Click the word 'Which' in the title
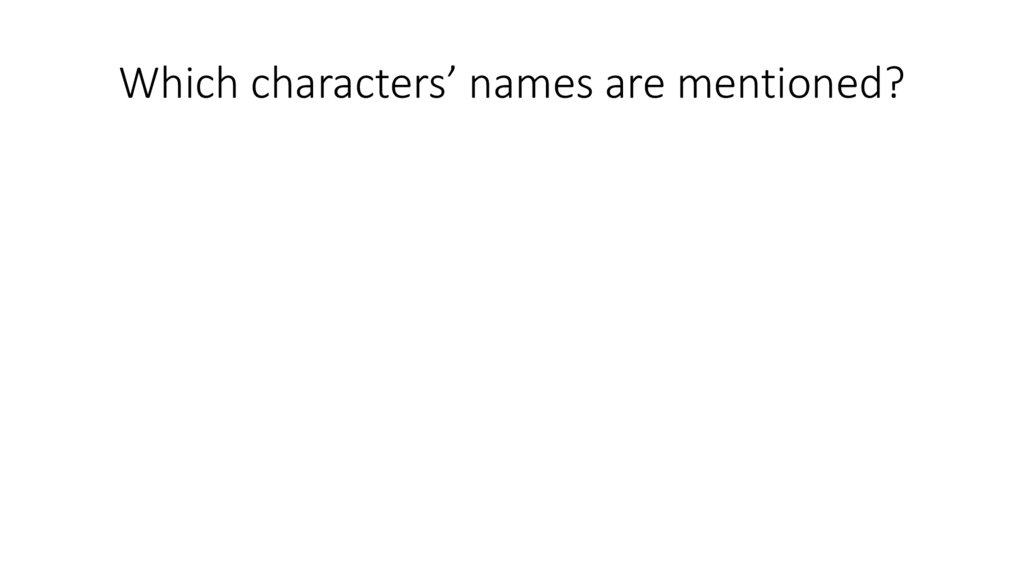Screen dimensions: 1024x574 [180, 85]
